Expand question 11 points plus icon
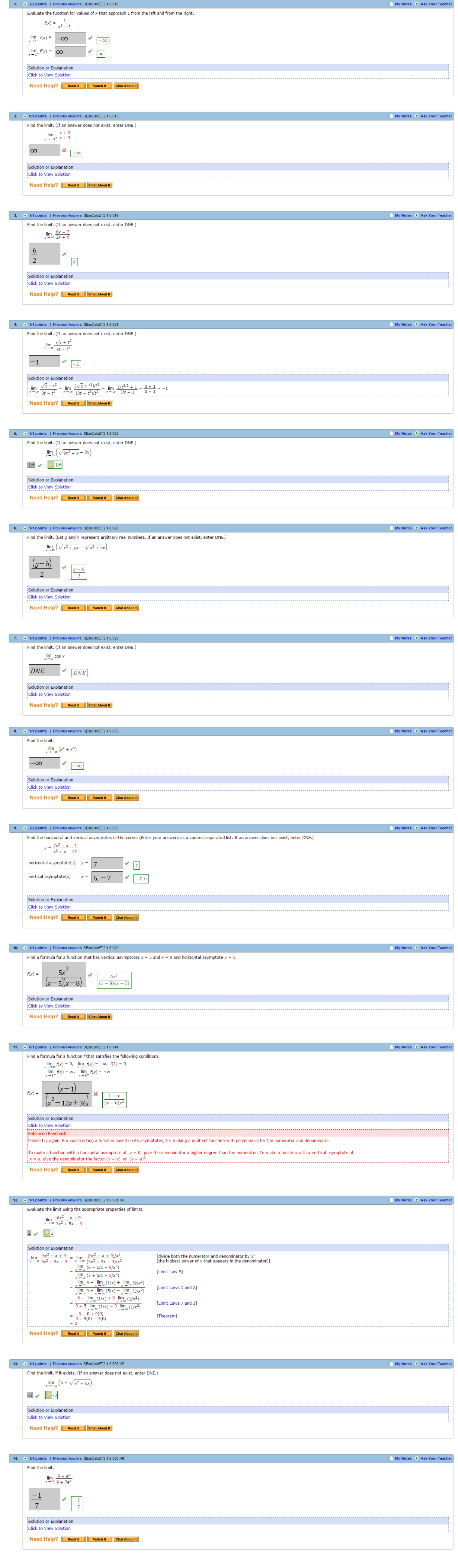This screenshot has width=458, height=1568. 25,1047
